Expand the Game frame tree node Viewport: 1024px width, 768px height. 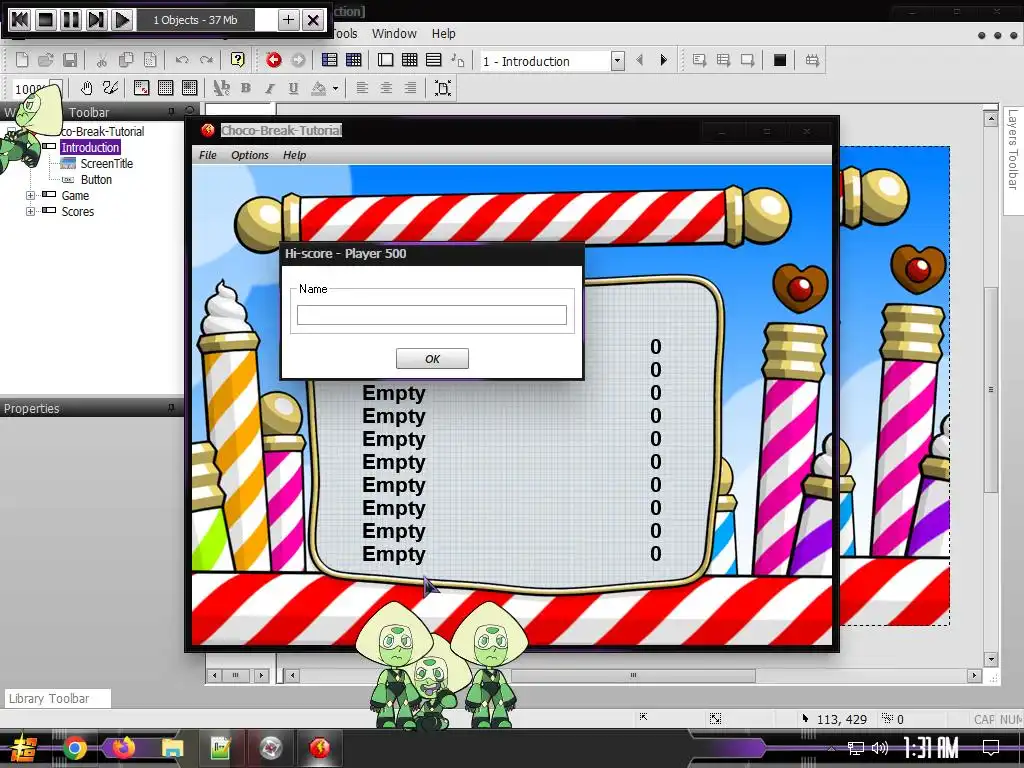click(30, 195)
